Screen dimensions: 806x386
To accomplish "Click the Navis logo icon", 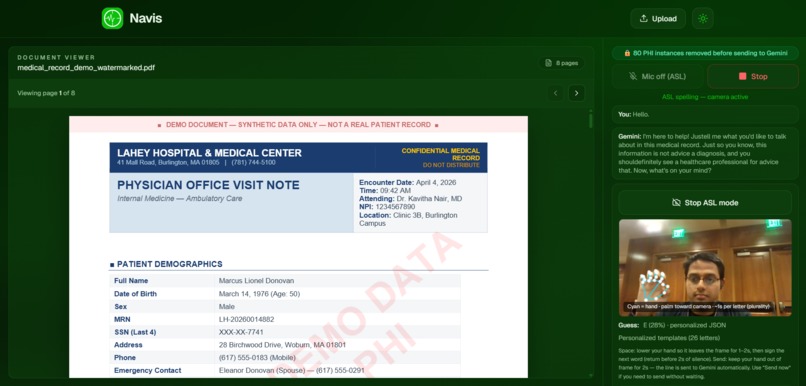I will pos(112,19).
